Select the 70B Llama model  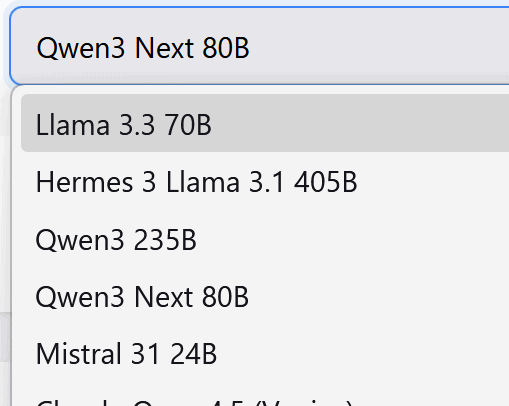click(265, 123)
